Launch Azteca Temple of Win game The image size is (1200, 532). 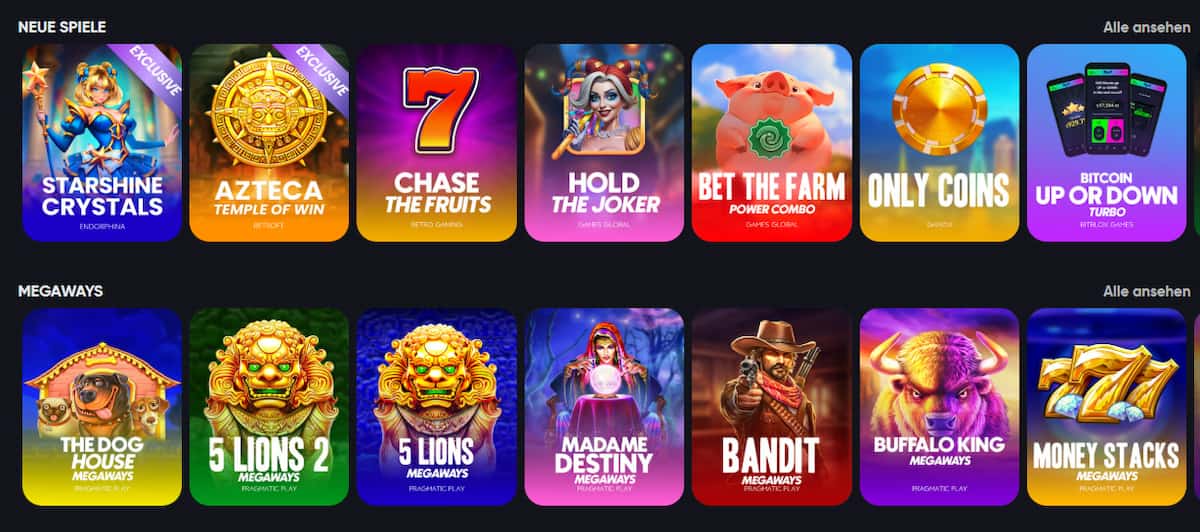(x=269, y=143)
